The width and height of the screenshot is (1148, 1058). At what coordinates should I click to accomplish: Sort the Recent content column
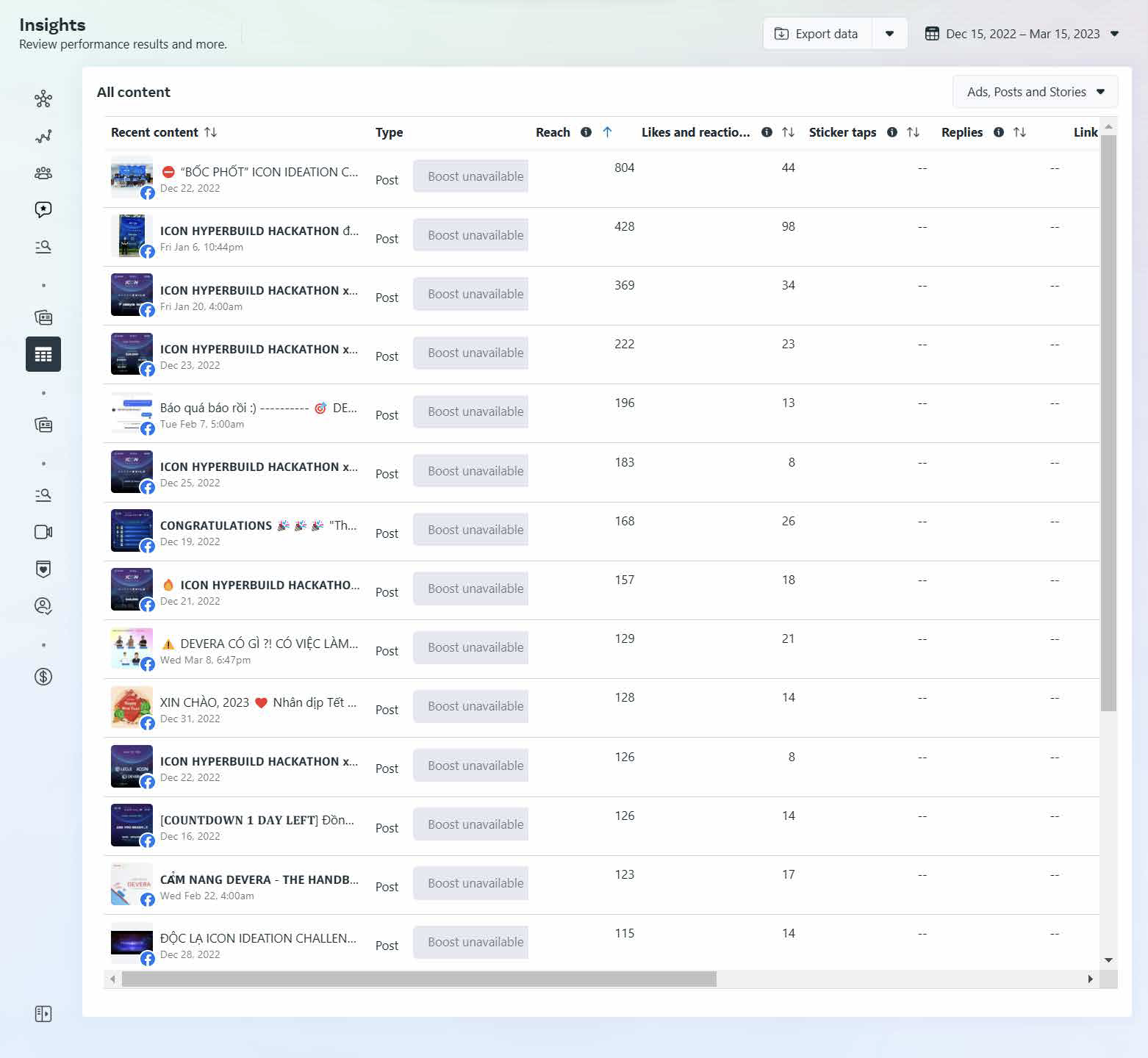tap(210, 132)
